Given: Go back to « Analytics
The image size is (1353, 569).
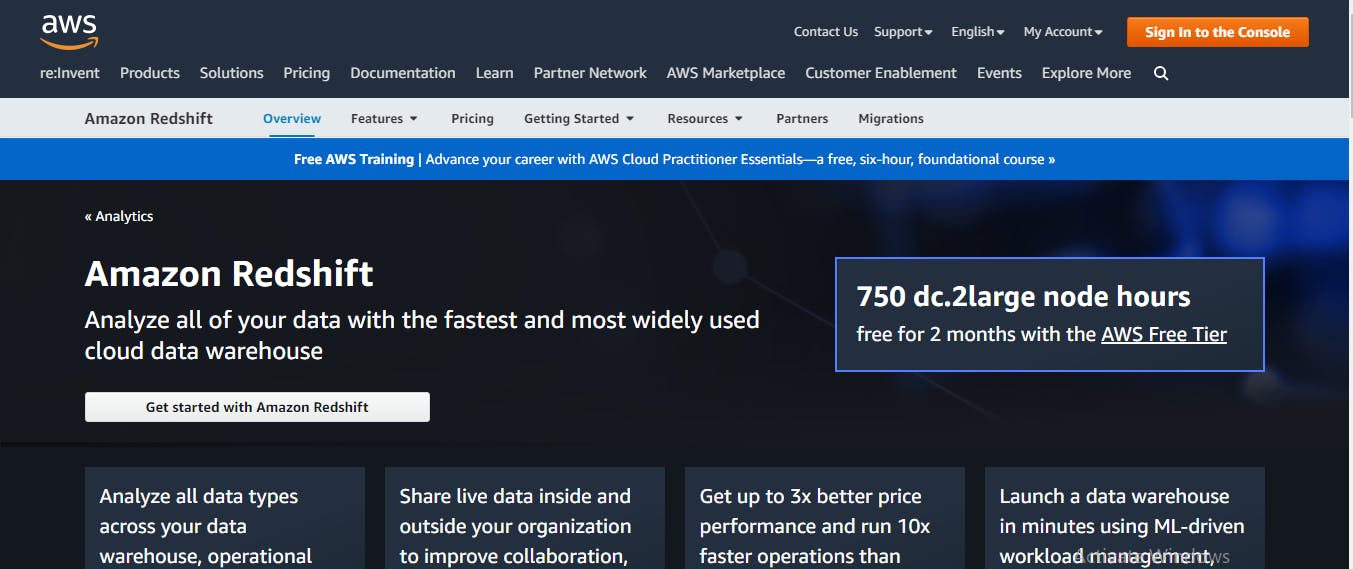Looking at the screenshot, I should [x=119, y=216].
